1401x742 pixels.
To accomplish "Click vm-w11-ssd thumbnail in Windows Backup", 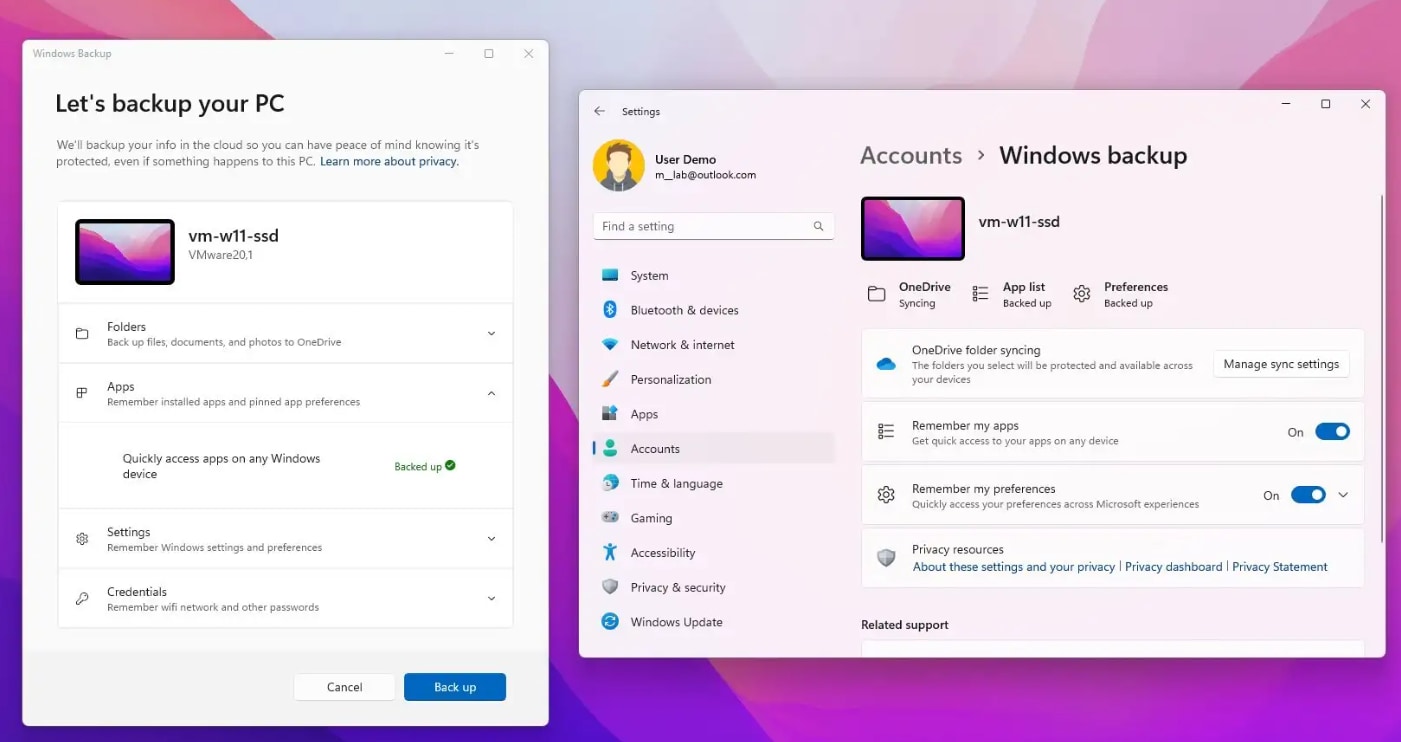I will 125,252.
